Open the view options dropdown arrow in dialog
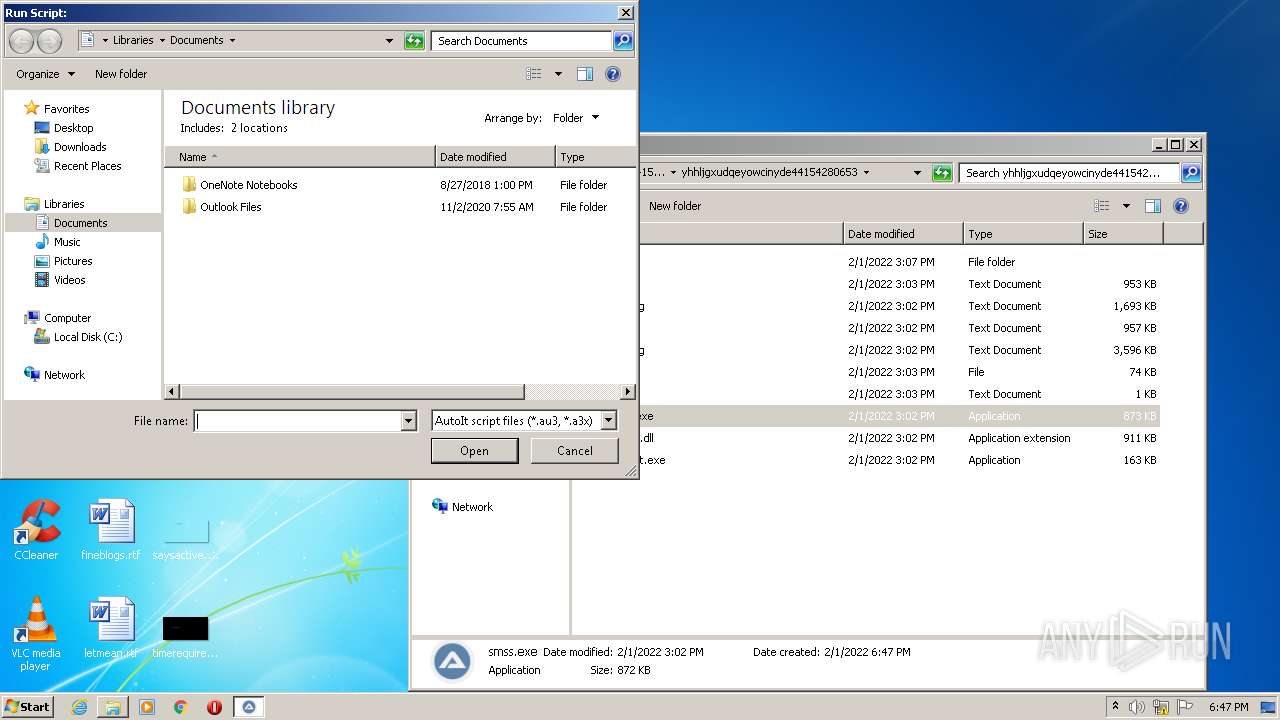The height and width of the screenshot is (720, 1280). point(558,74)
